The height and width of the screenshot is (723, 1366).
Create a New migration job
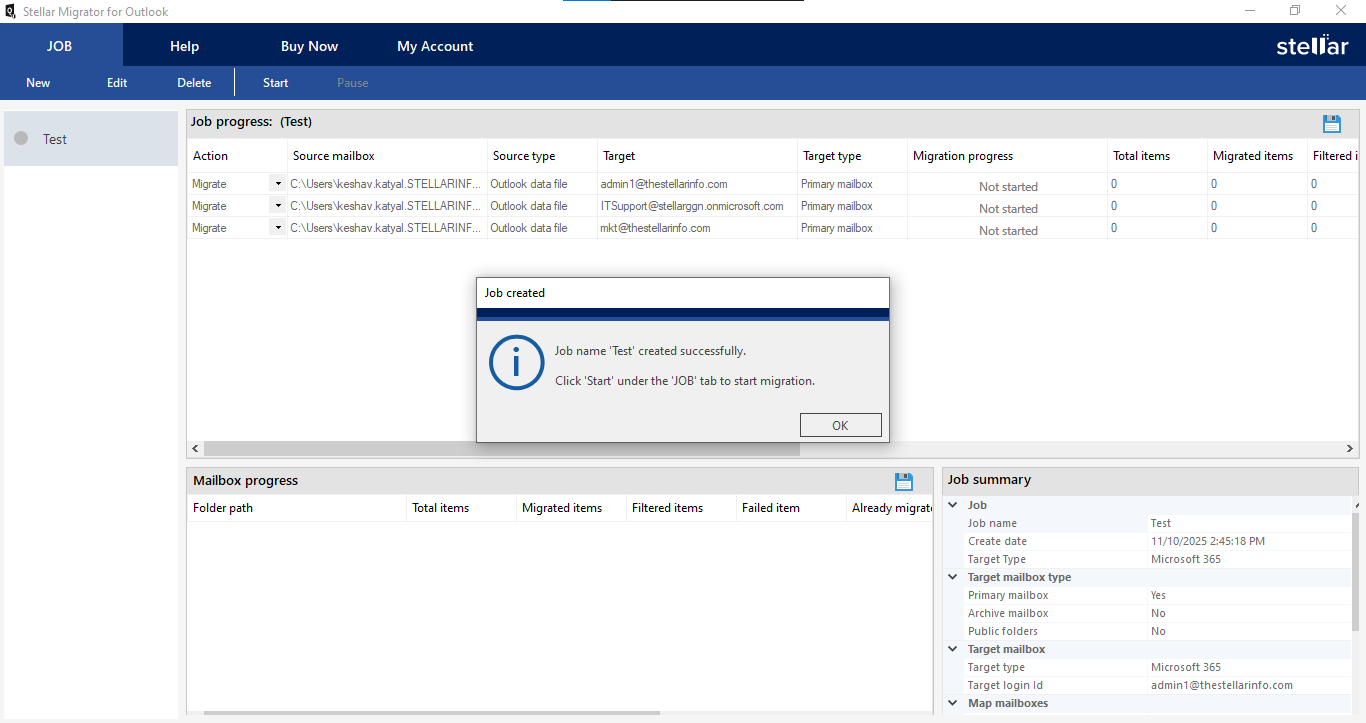tap(37, 82)
